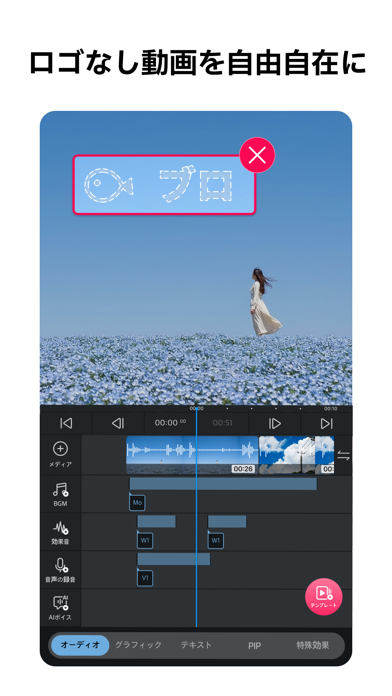This screenshot has width=392, height=696.
Task: Click the current time 00:00 display
Action: (170, 423)
